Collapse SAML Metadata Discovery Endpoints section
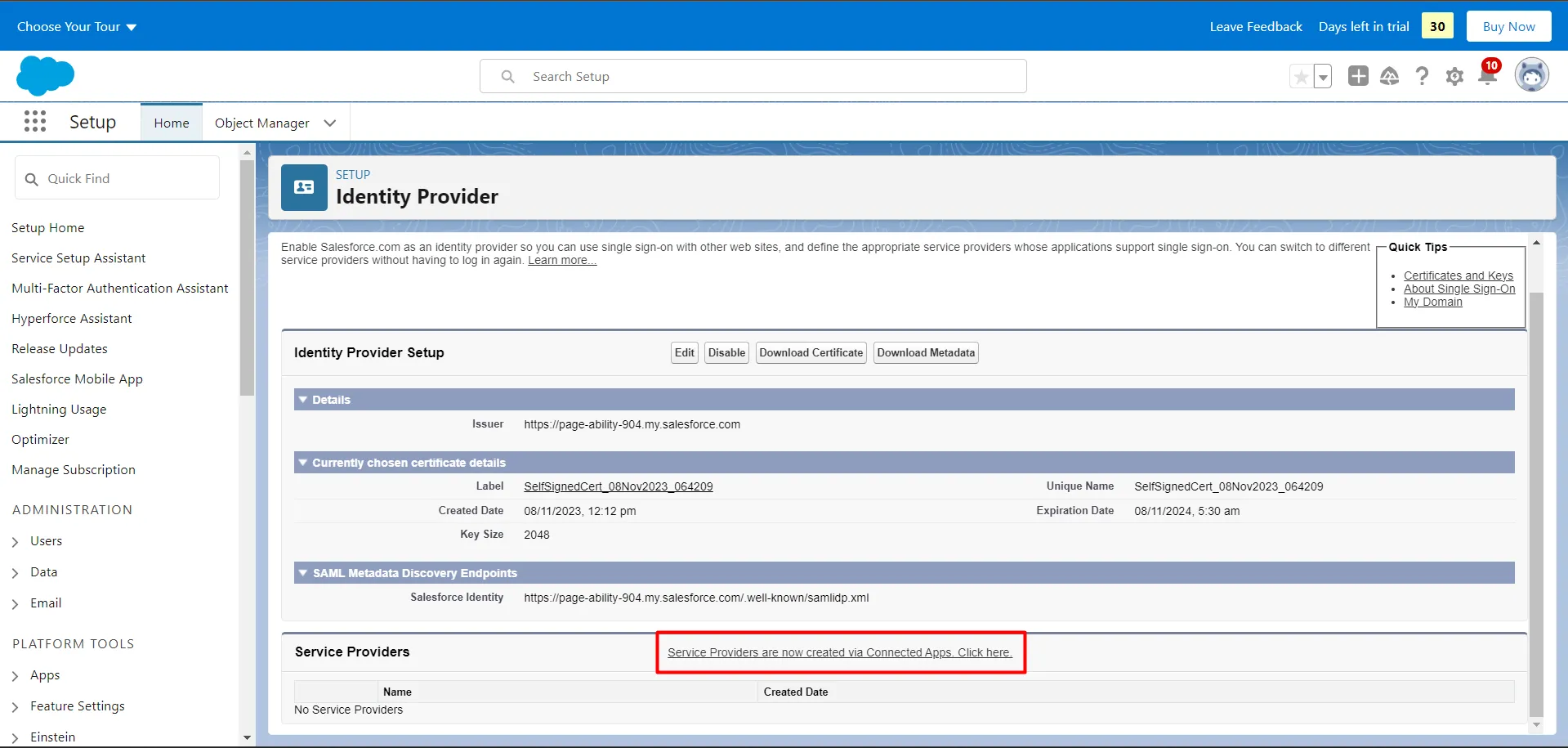Screen dimensions: 1568x748 point(303,573)
